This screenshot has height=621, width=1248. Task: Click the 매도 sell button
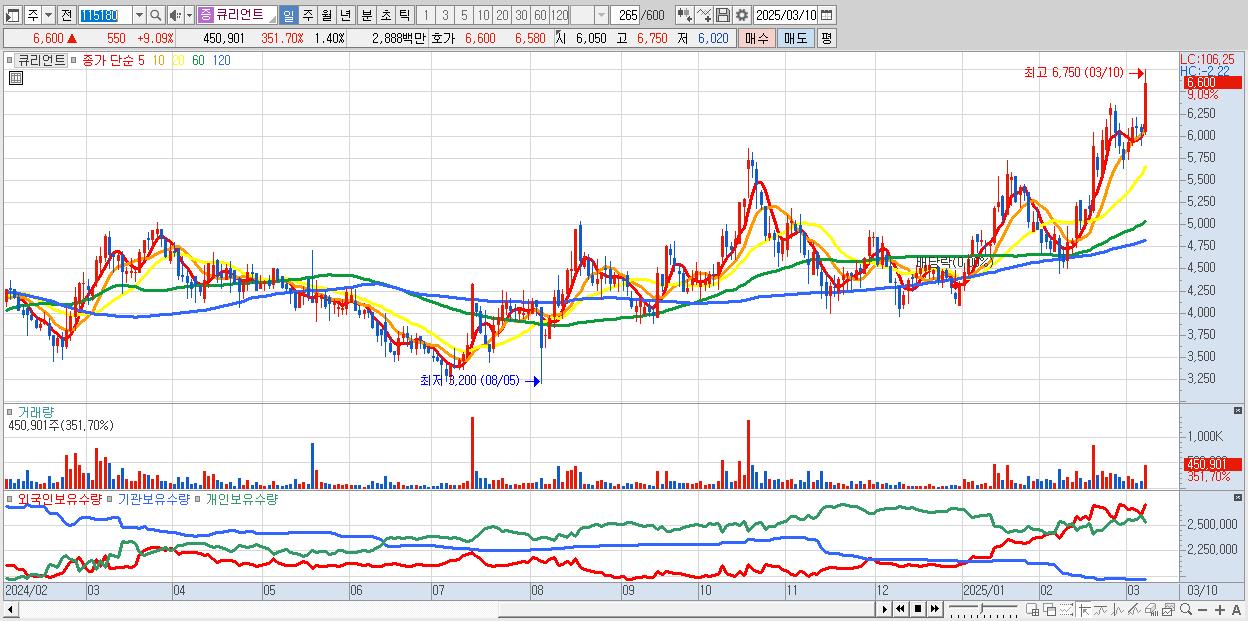click(796, 38)
